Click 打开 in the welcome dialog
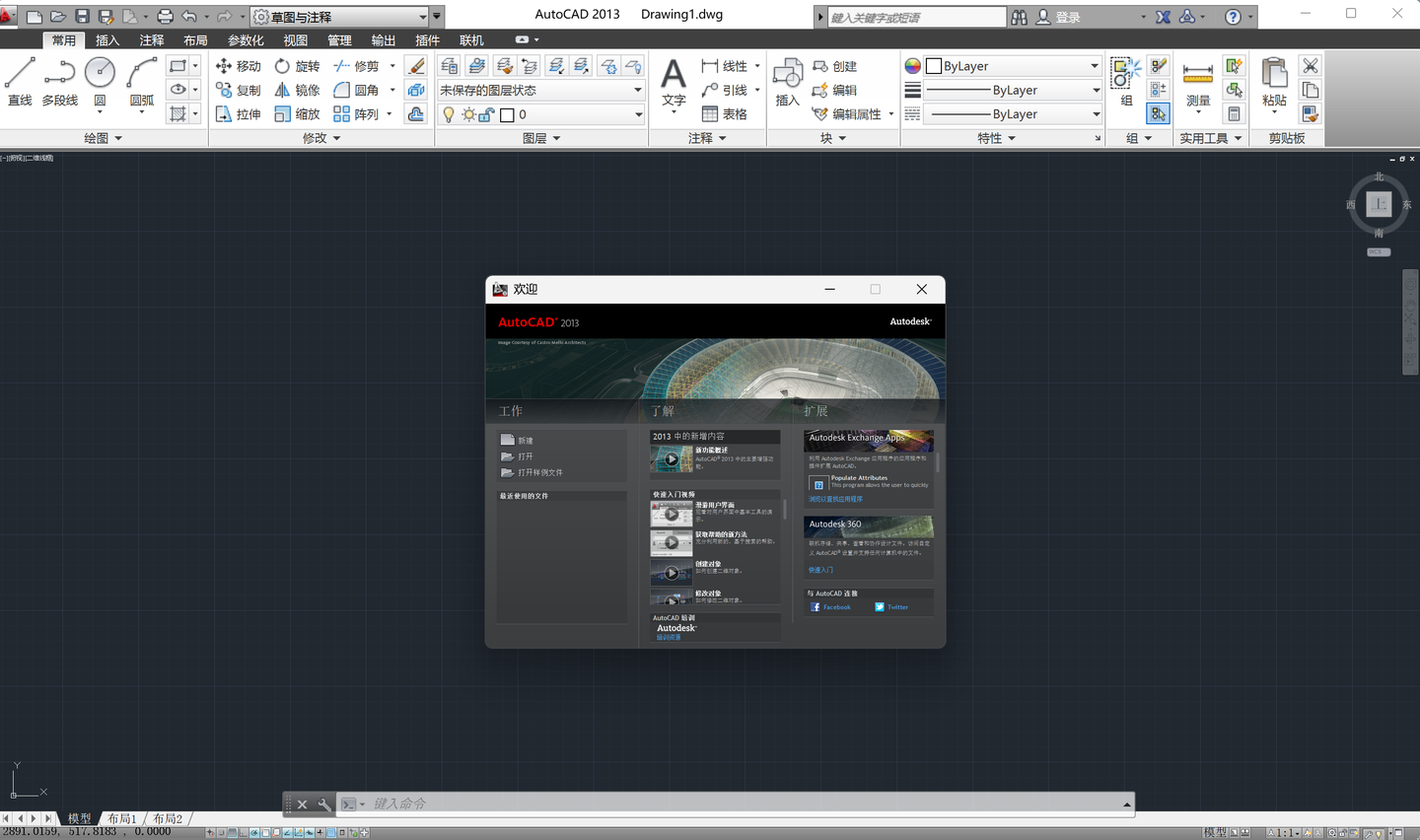The image size is (1420, 840). coord(517,456)
